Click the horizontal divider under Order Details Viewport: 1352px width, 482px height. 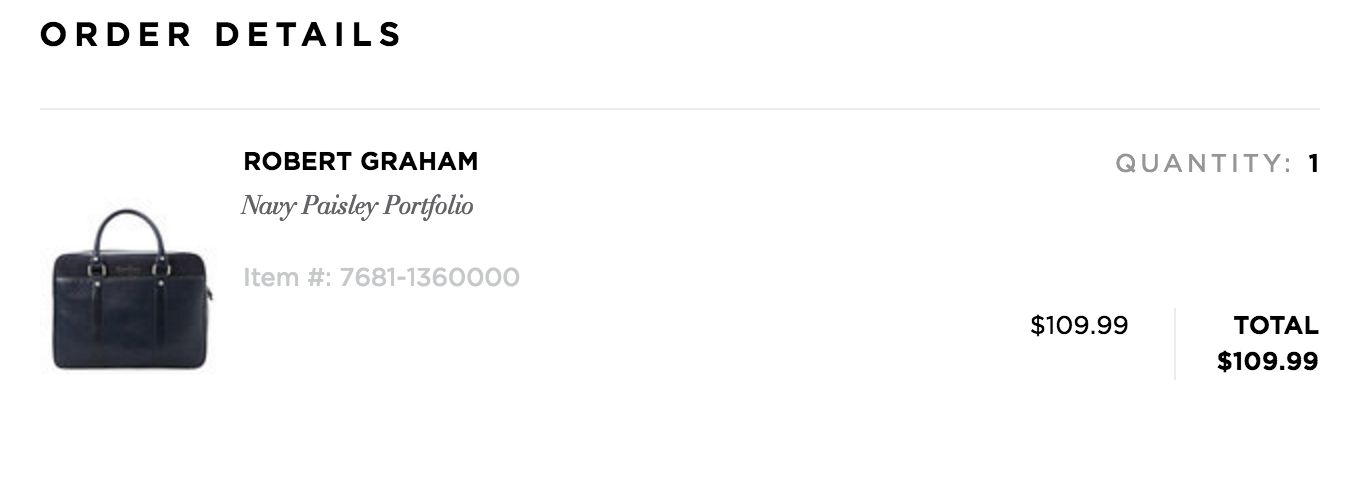(x=680, y=108)
